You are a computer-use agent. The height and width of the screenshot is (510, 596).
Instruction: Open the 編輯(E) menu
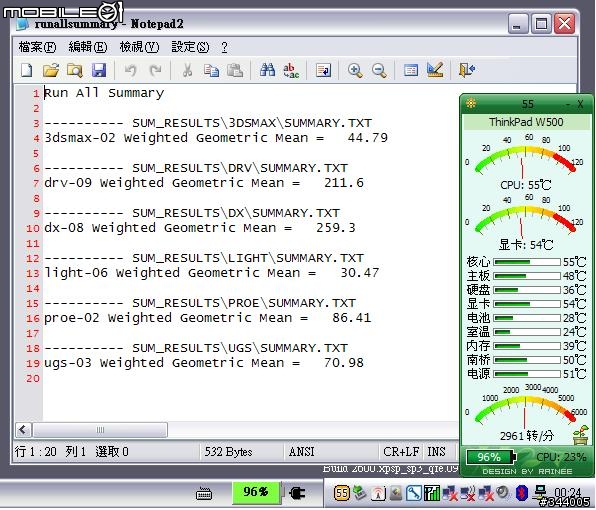coord(88,47)
